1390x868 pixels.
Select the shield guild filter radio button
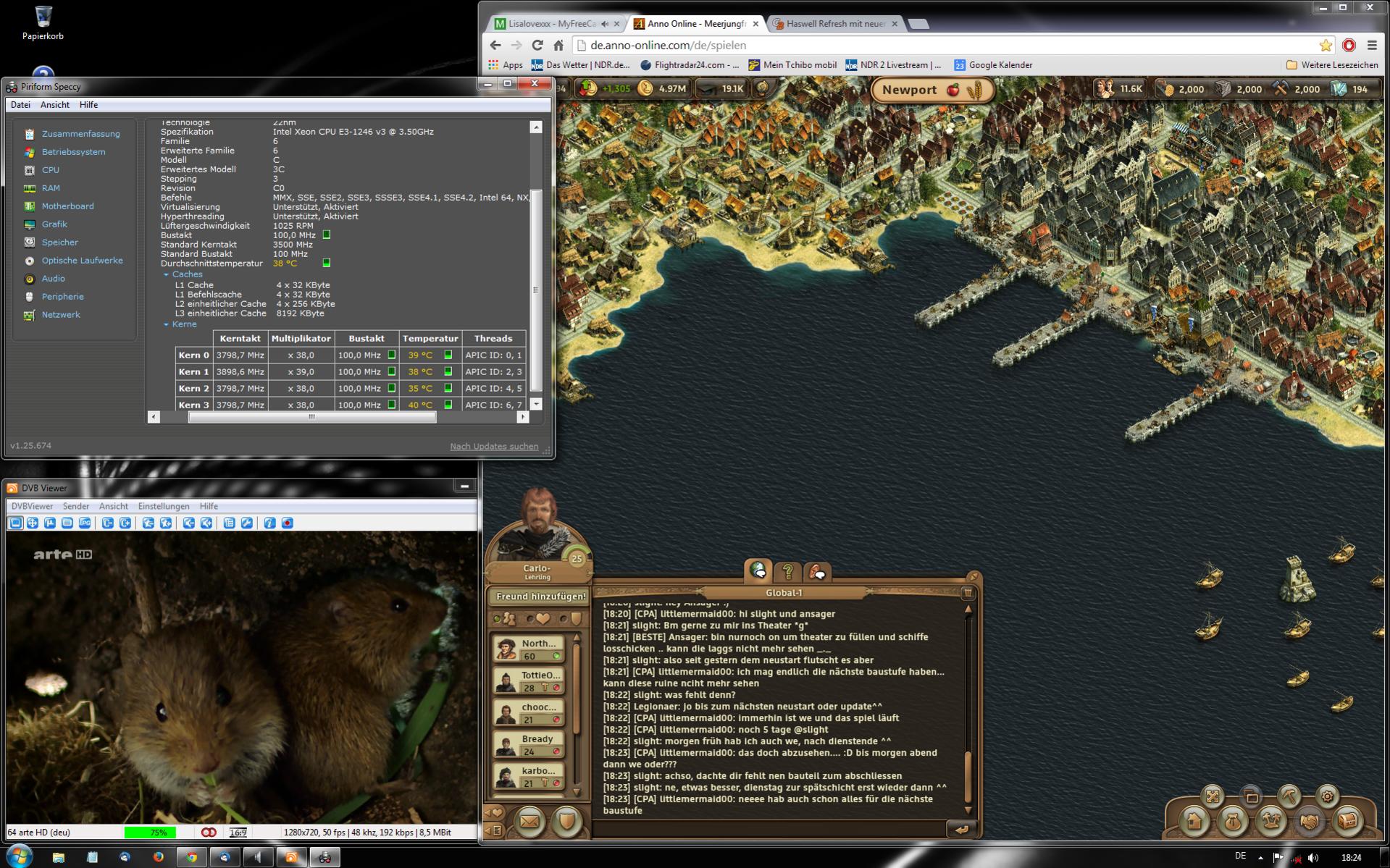(564, 619)
